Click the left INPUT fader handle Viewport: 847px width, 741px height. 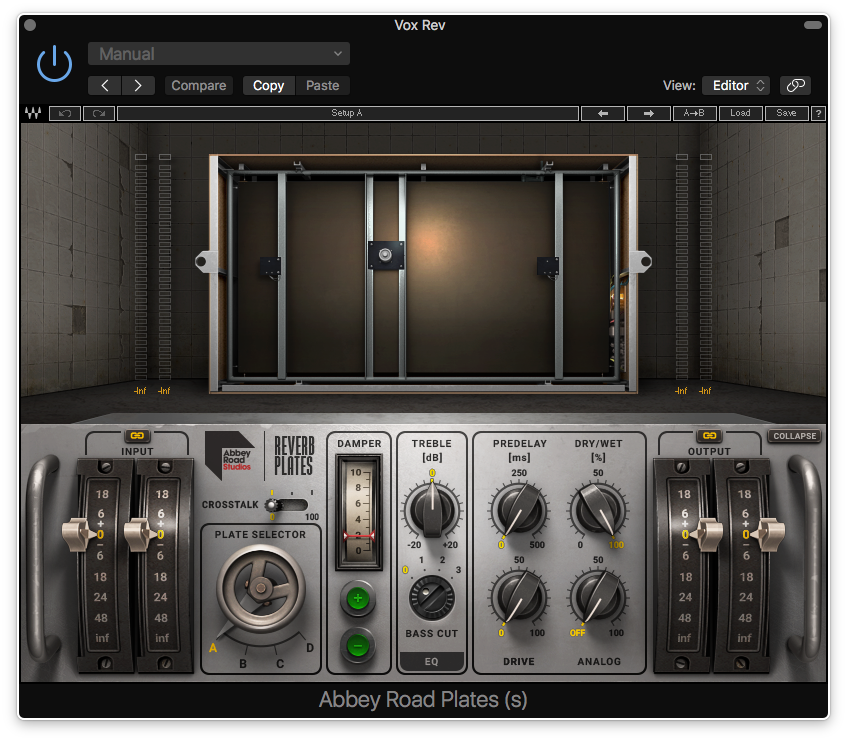[78, 534]
